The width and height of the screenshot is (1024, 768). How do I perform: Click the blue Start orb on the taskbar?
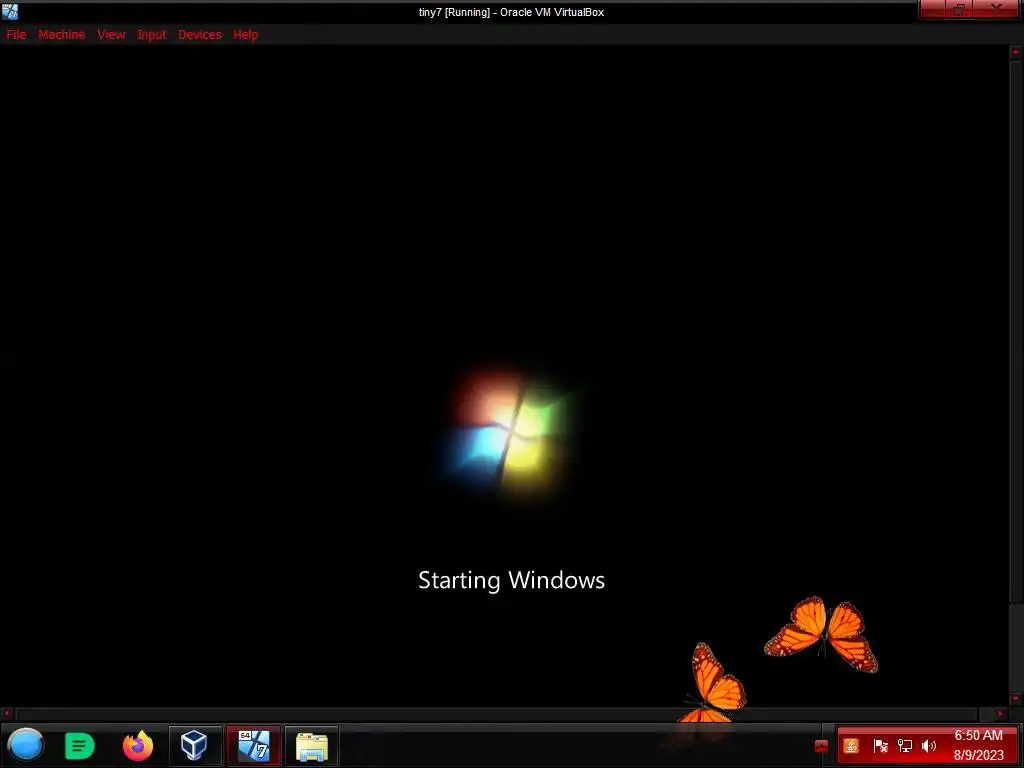click(x=25, y=745)
